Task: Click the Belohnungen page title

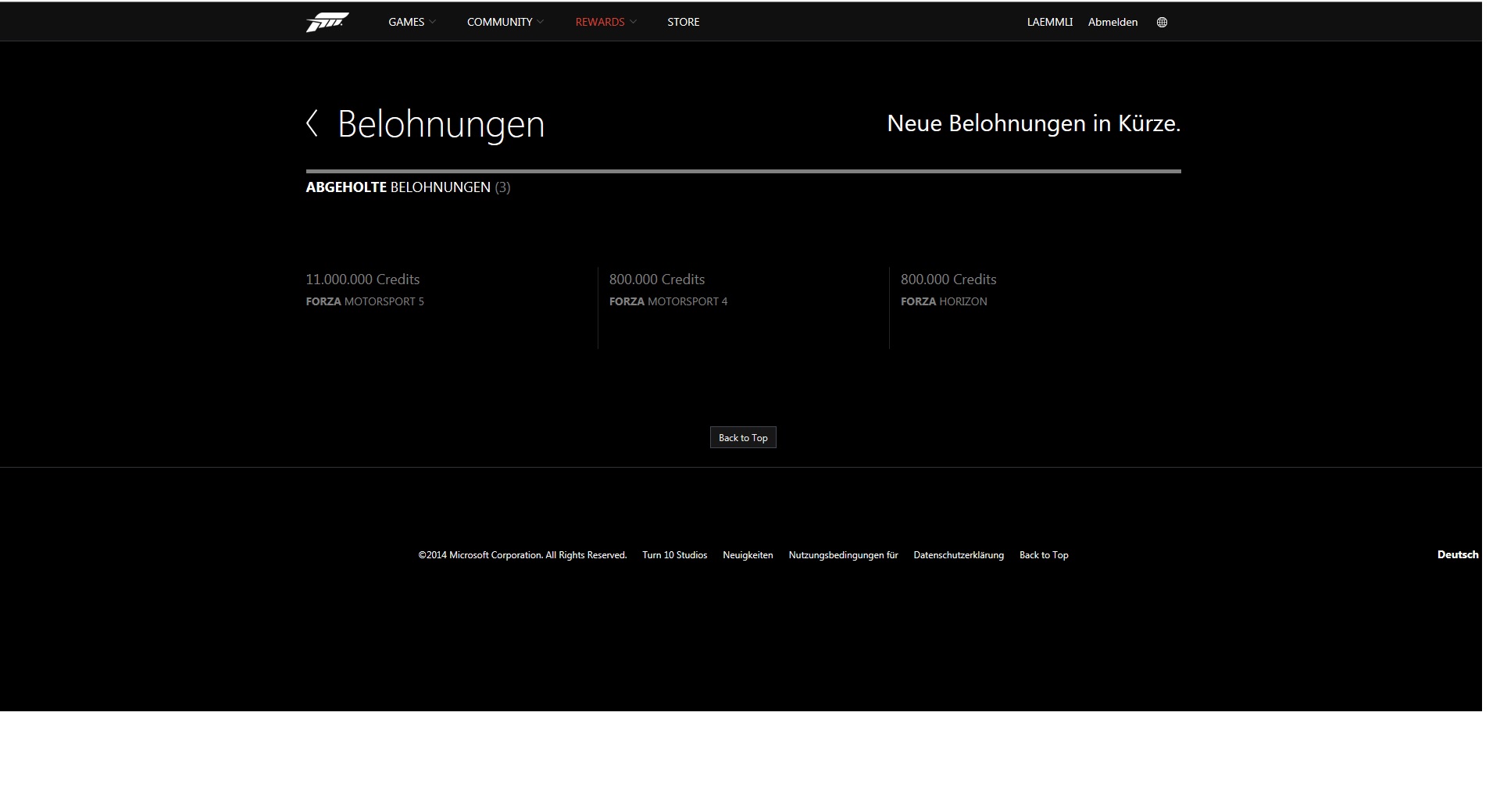Action: click(x=441, y=124)
